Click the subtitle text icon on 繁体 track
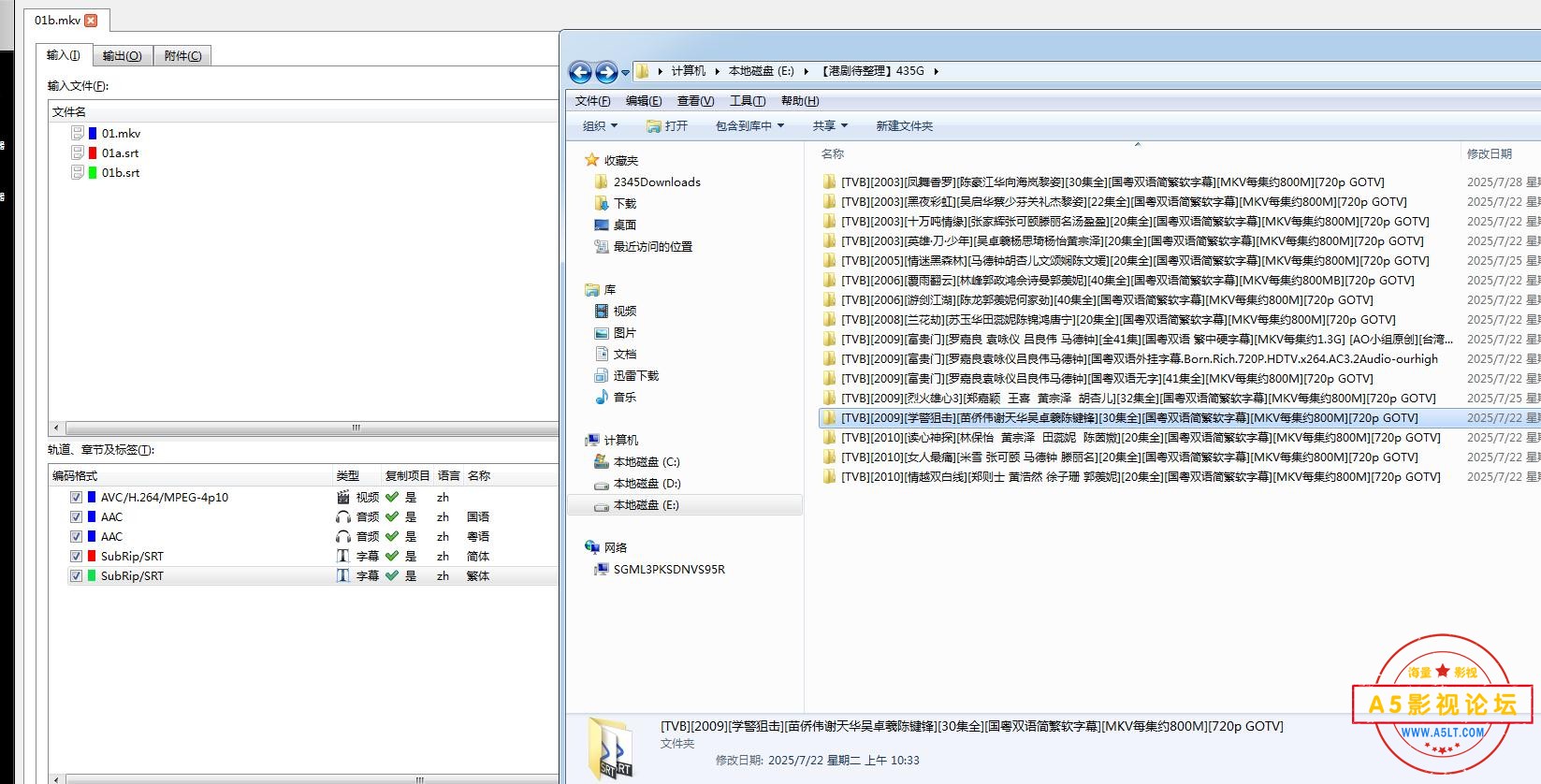 pos(343,576)
